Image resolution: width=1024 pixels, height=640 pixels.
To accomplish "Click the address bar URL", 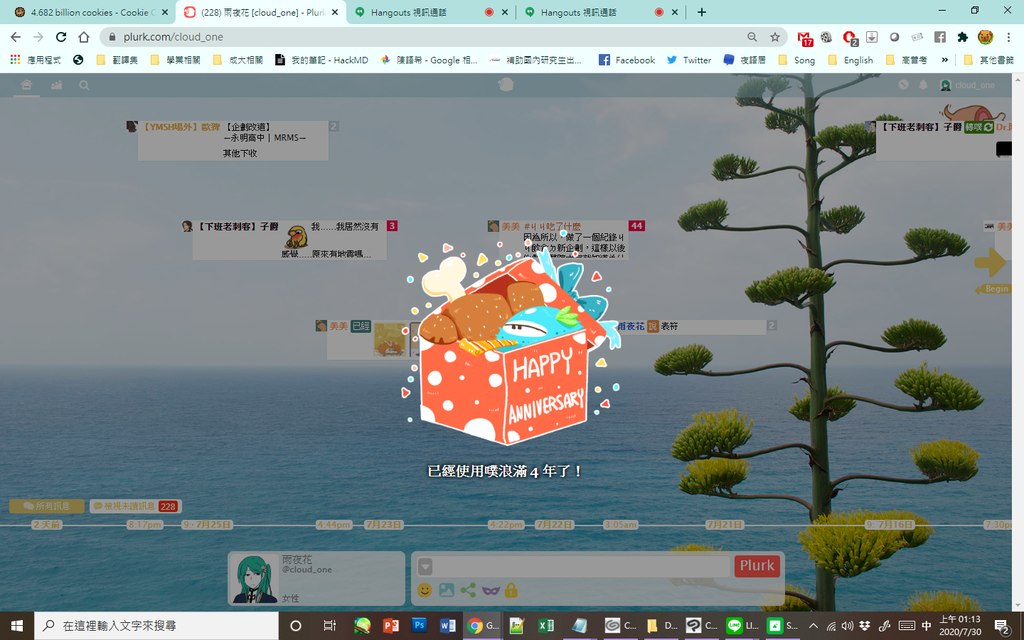I will click(x=173, y=37).
